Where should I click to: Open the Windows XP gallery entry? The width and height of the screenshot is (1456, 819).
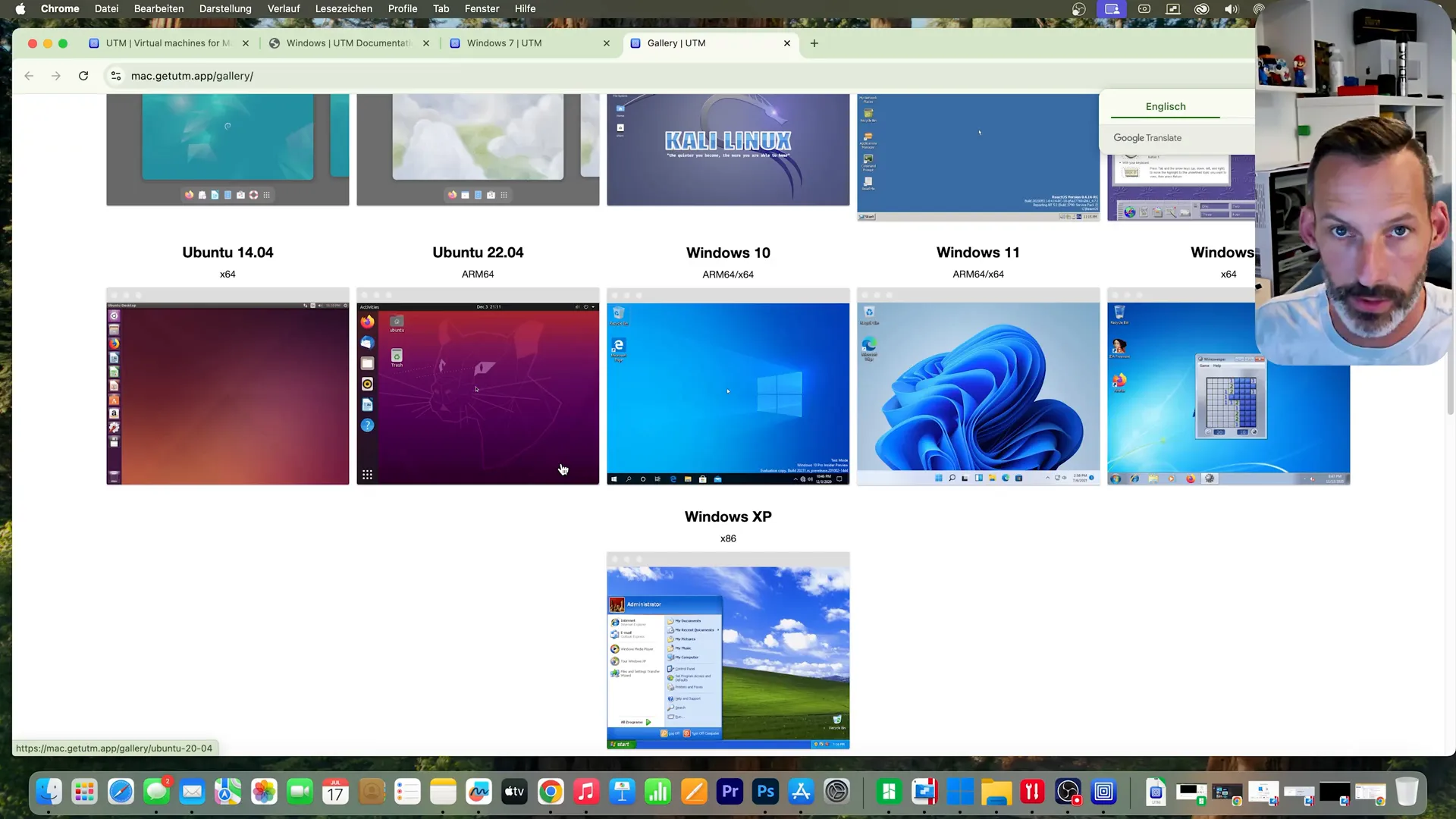[728, 516]
